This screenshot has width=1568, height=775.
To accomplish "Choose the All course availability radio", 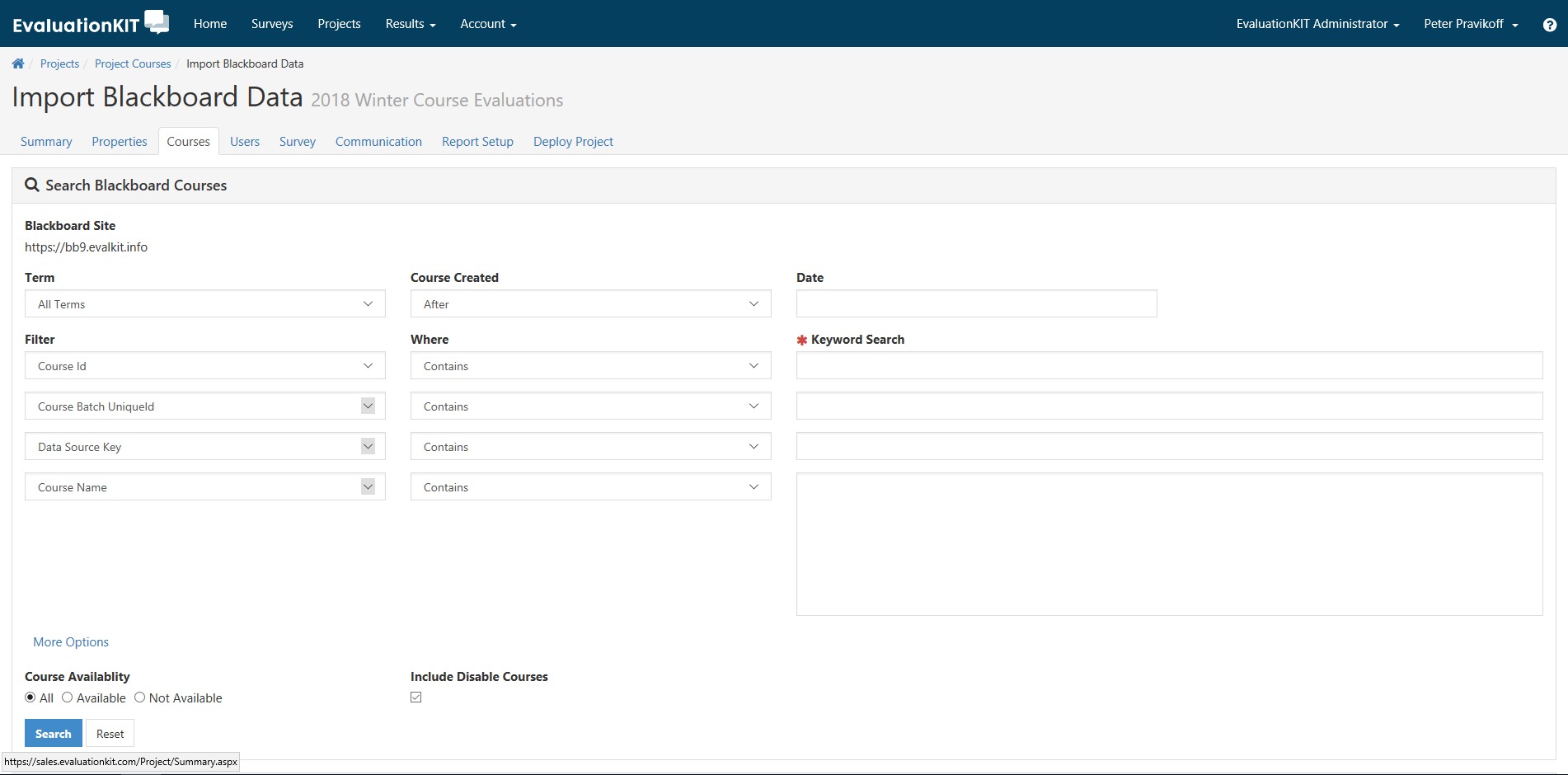I will click(x=31, y=697).
